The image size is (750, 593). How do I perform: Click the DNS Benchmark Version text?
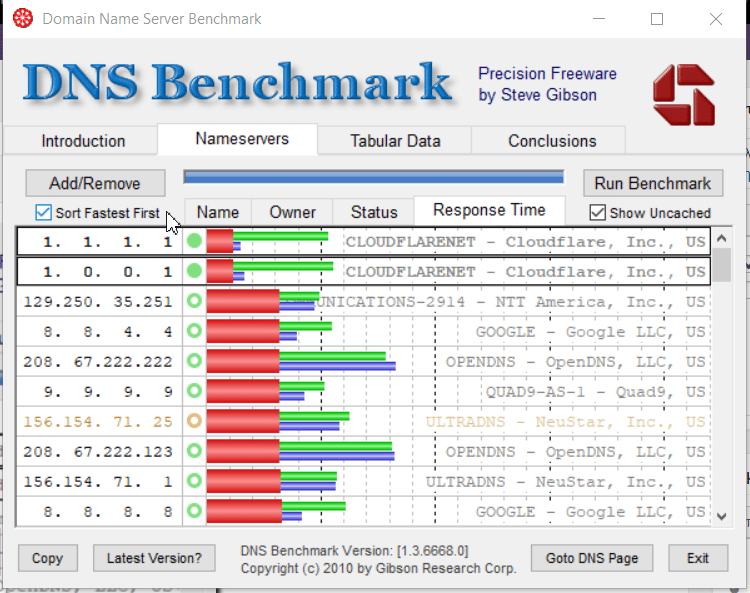coord(354,551)
